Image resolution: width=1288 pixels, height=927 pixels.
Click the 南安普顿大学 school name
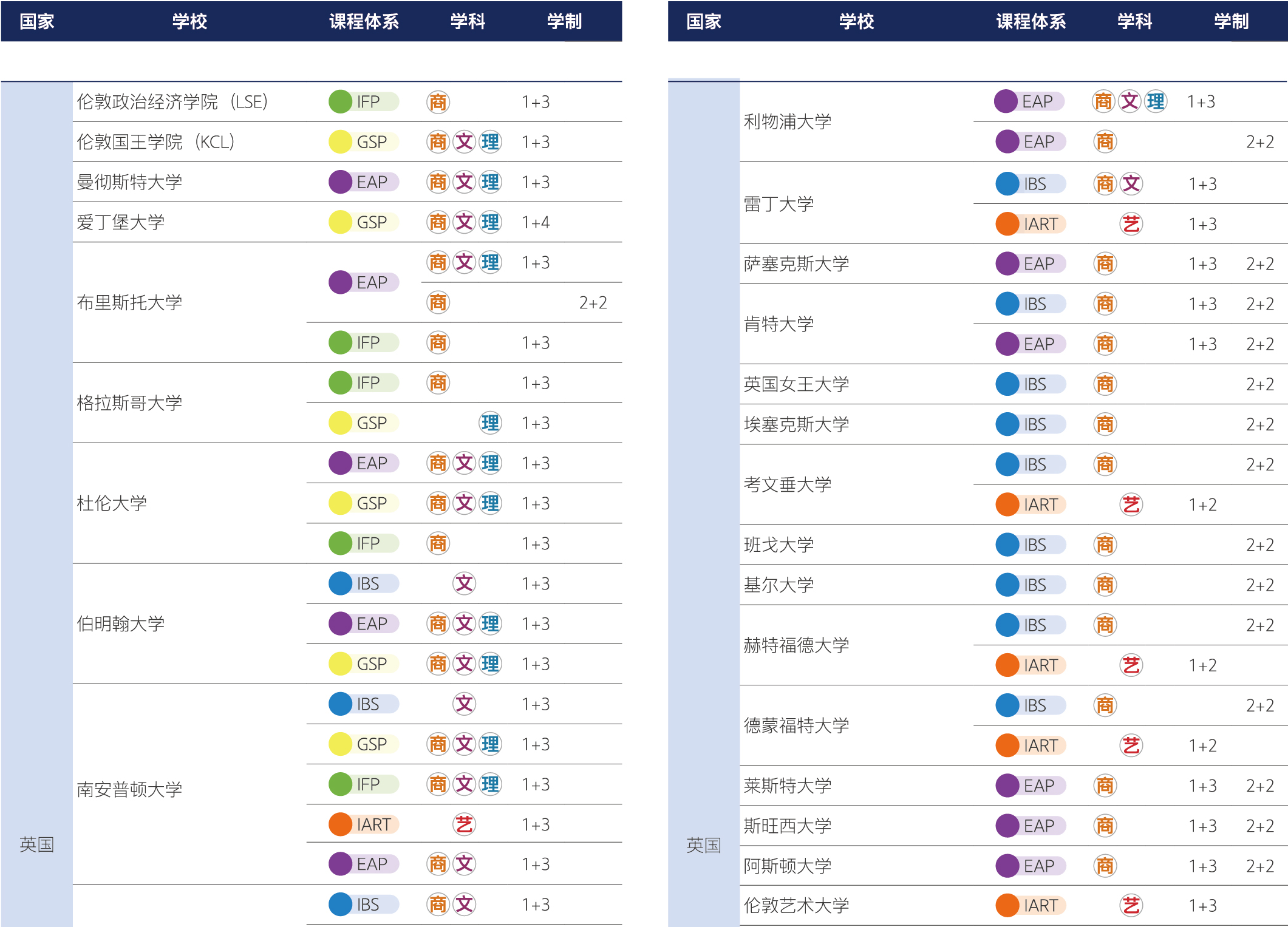pos(129,789)
